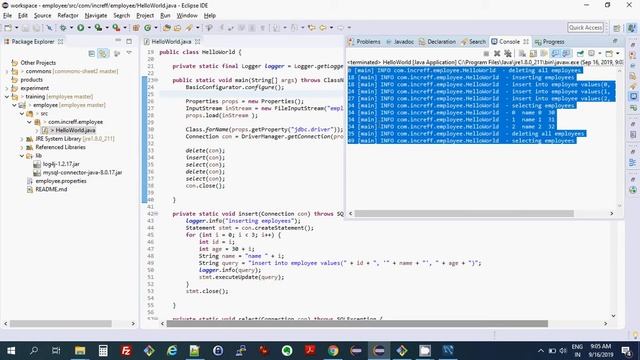Open File Explorer from the taskbar

[80, 351]
